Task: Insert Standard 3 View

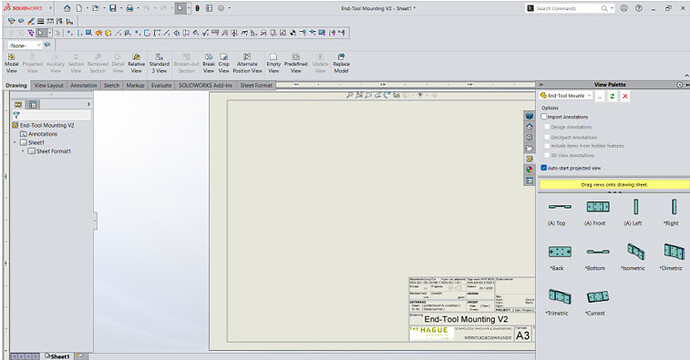Action: point(159,63)
